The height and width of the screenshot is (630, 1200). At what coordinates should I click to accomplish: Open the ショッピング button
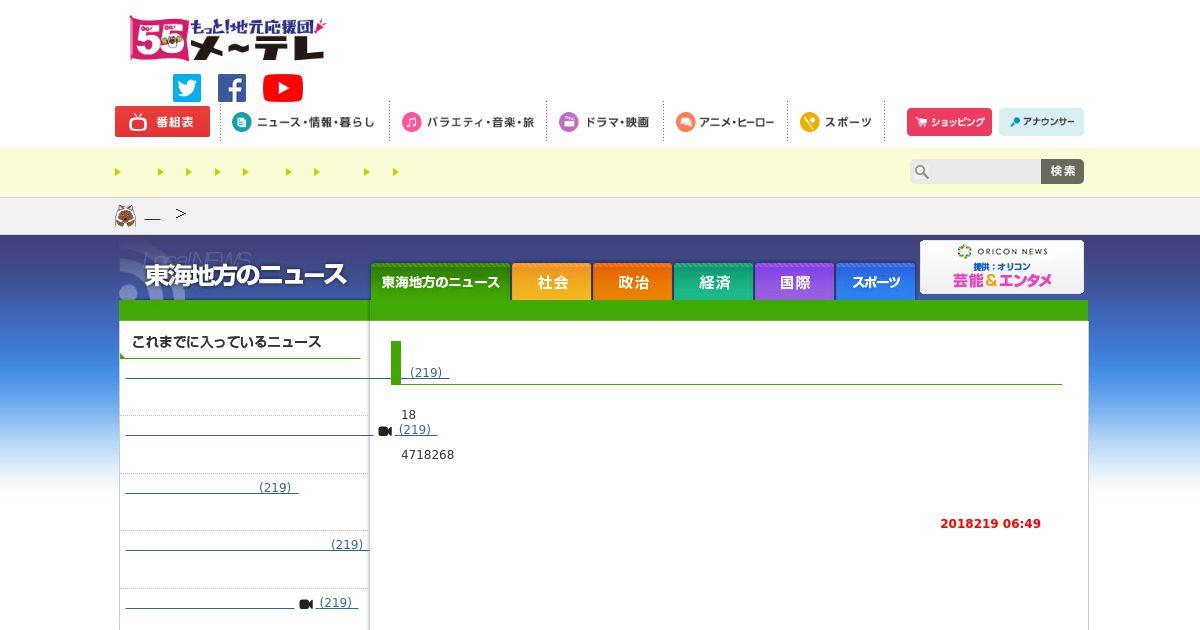pyautogui.click(x=949, y=122)
